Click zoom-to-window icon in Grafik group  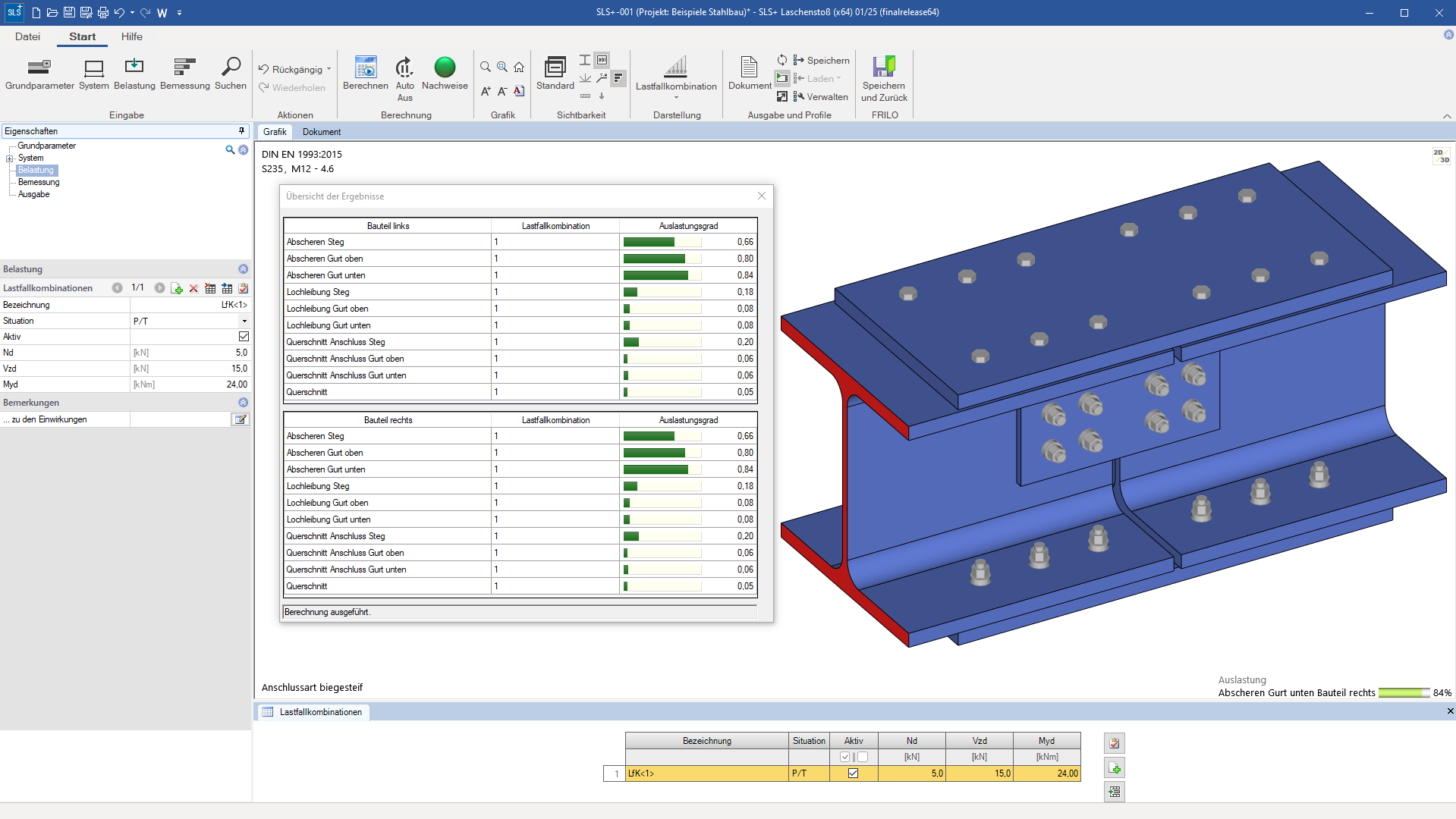coord(502,67)
